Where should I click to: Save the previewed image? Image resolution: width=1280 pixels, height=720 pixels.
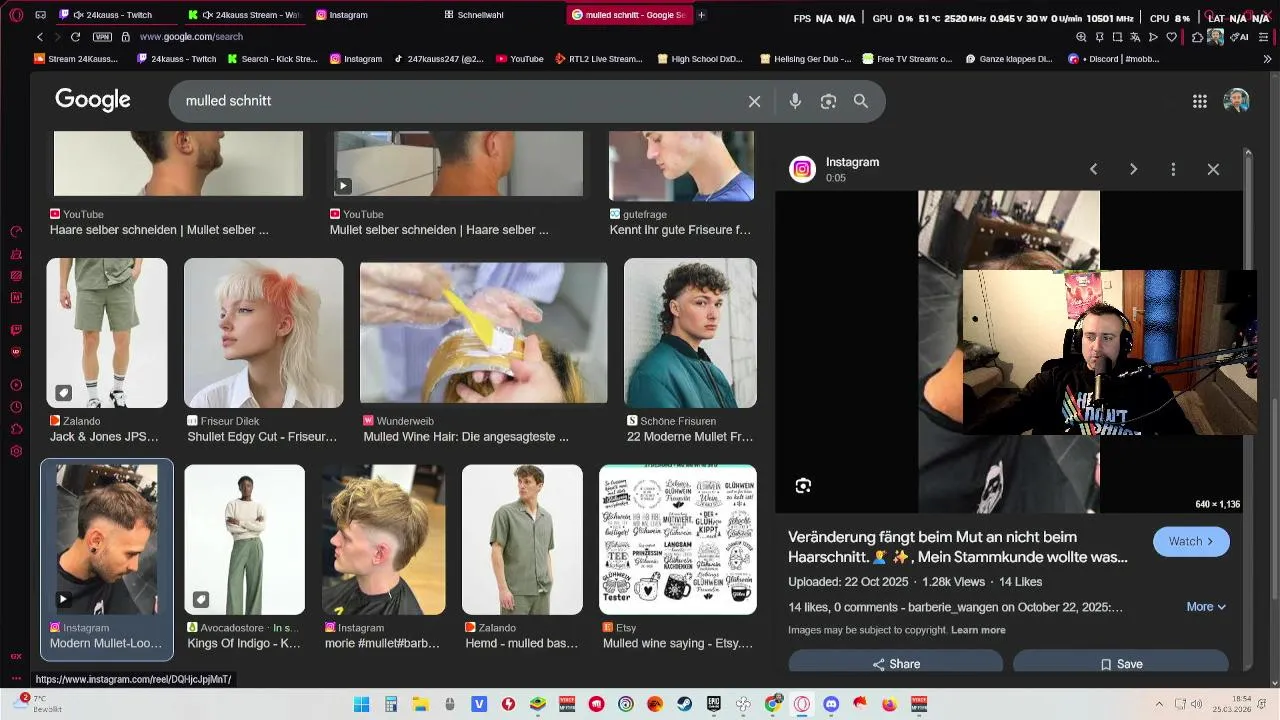pyautogui.click(x=1121, y=664)
